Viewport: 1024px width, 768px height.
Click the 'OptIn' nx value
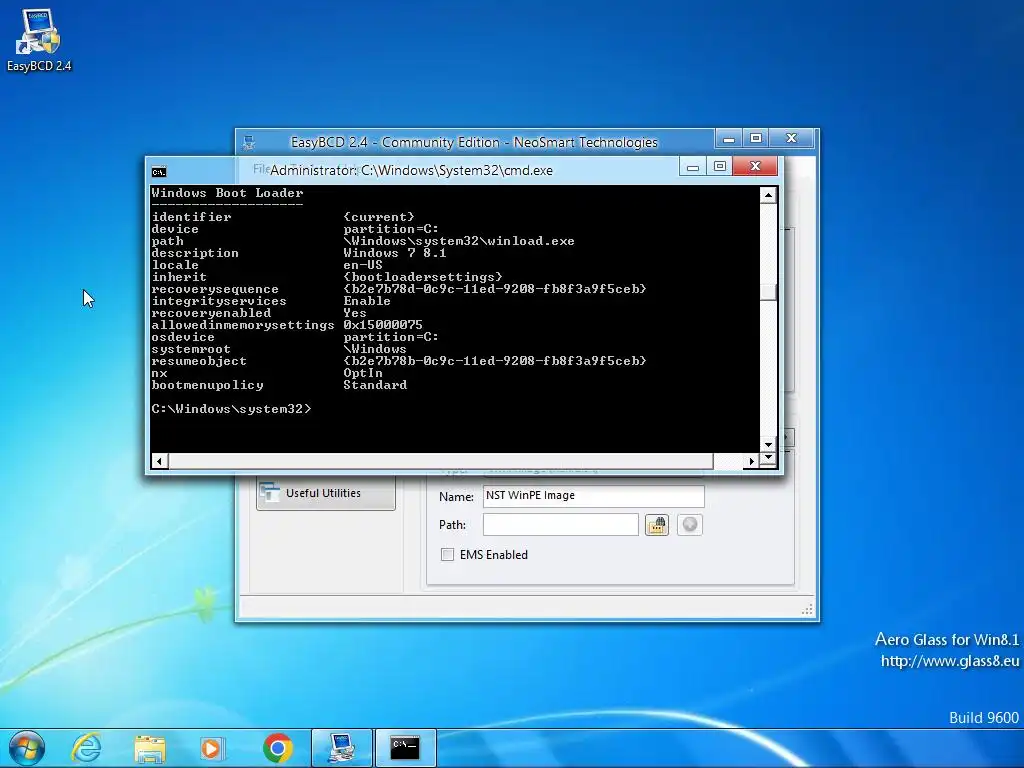click(363, 373)
